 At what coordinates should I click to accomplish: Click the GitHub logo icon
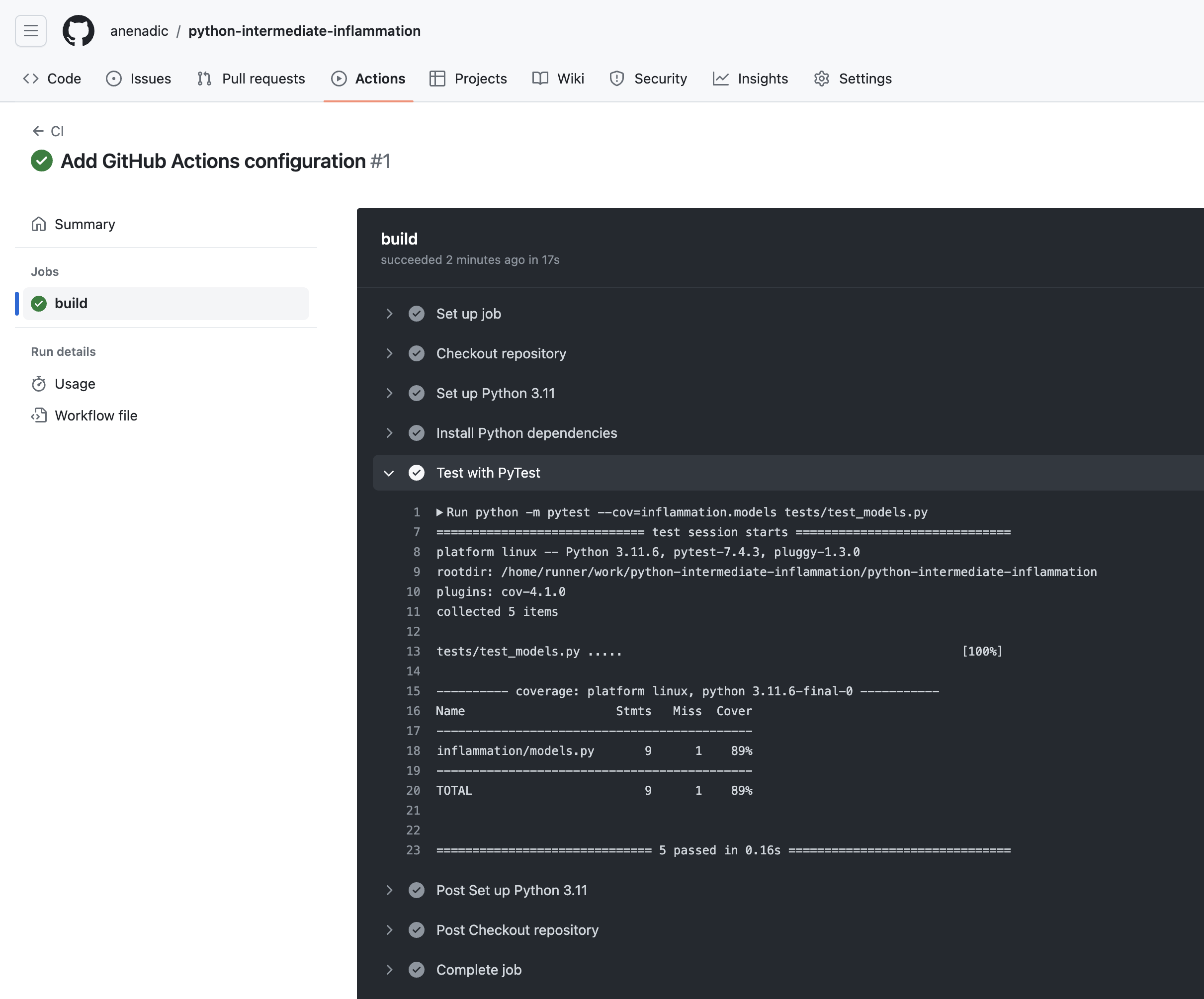(79, 30)
